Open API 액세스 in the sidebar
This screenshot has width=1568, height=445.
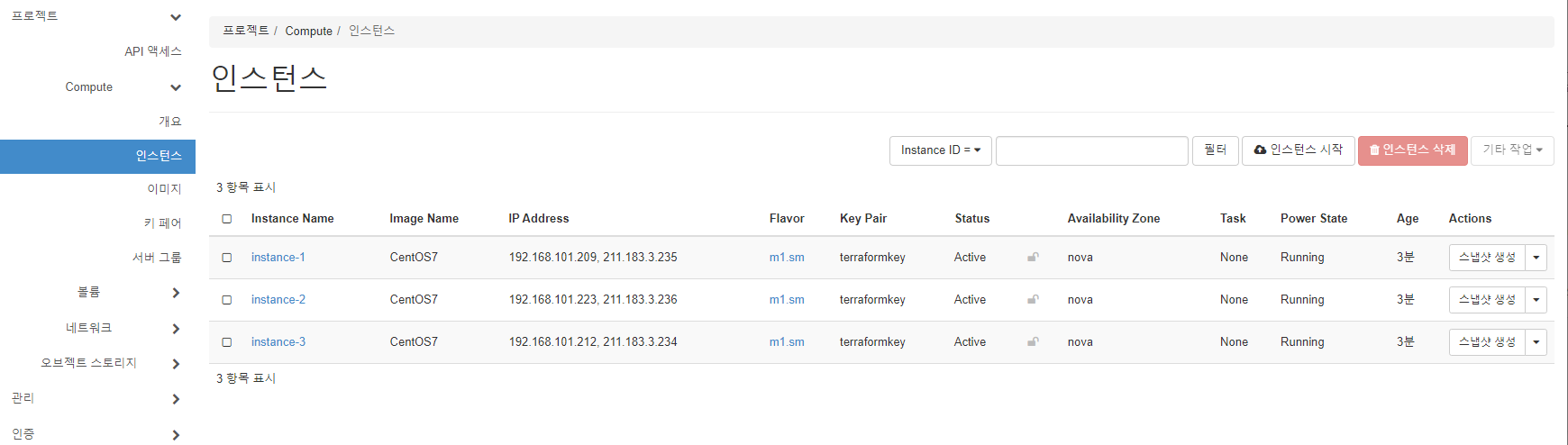(x=153, y=51)
